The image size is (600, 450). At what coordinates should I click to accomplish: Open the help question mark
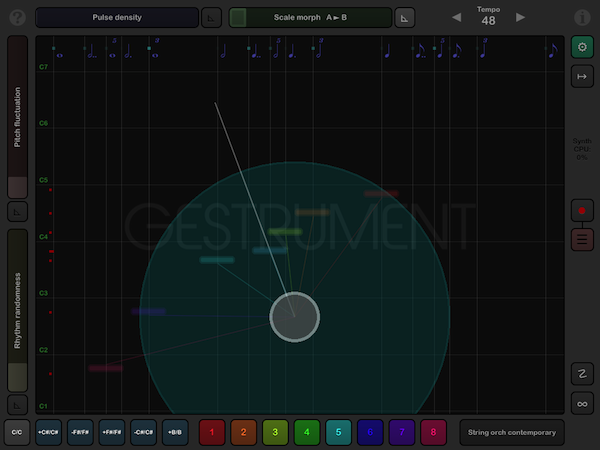[x=18, y=18]
